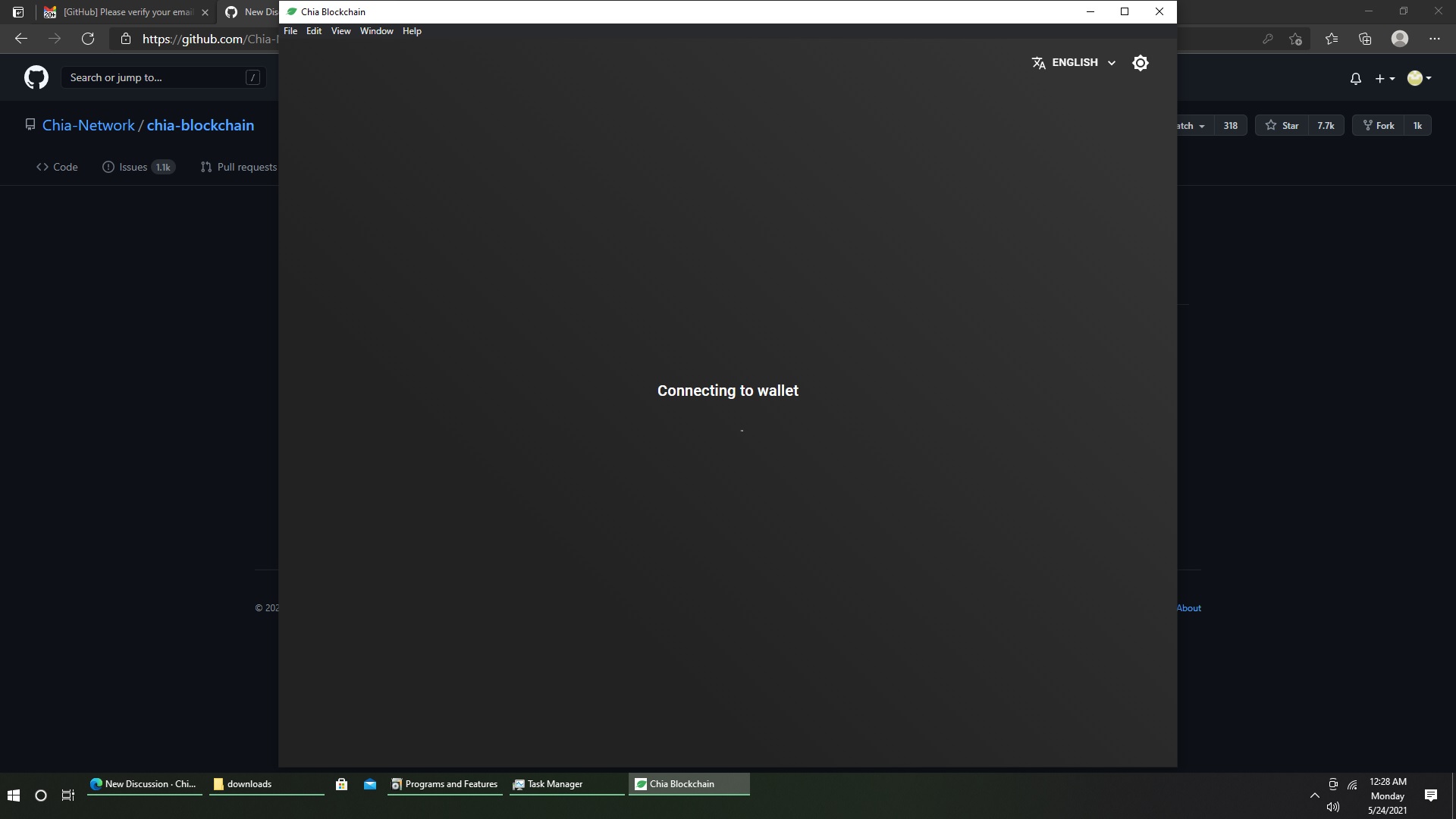
Task: Maximize the Chia Blockchain window
Action: [1125, 11]
